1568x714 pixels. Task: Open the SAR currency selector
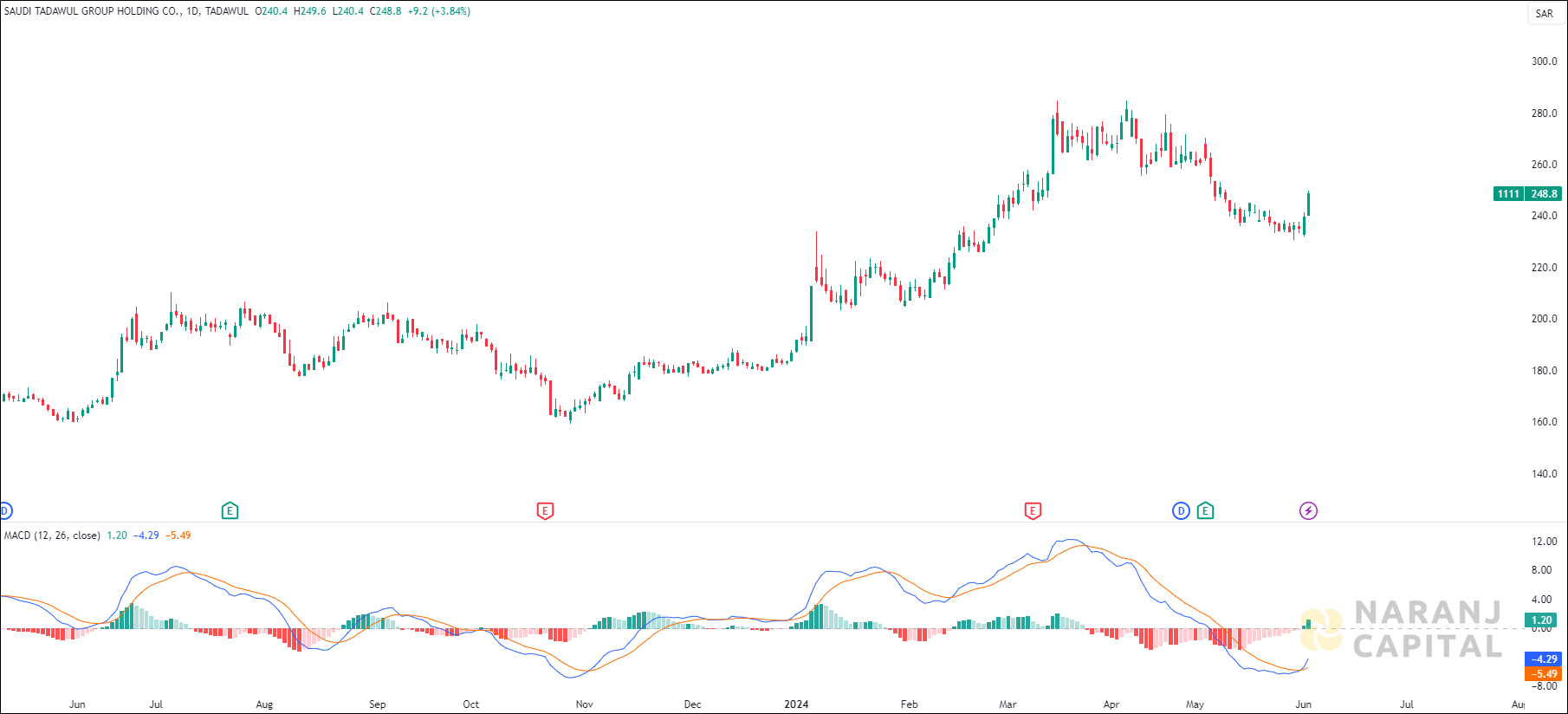(1544, 13)
